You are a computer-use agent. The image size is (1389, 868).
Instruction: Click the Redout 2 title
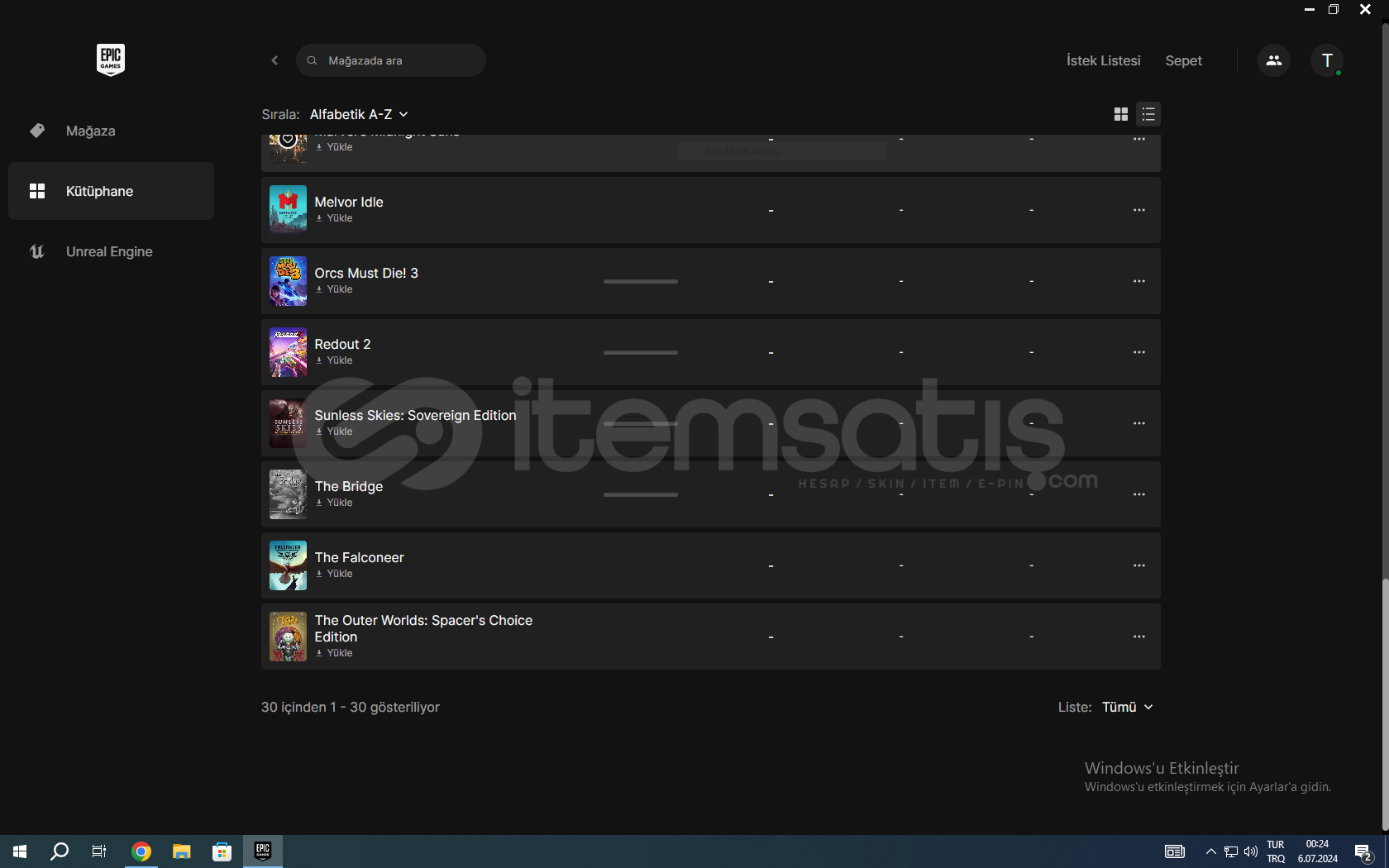click(342, 344)
